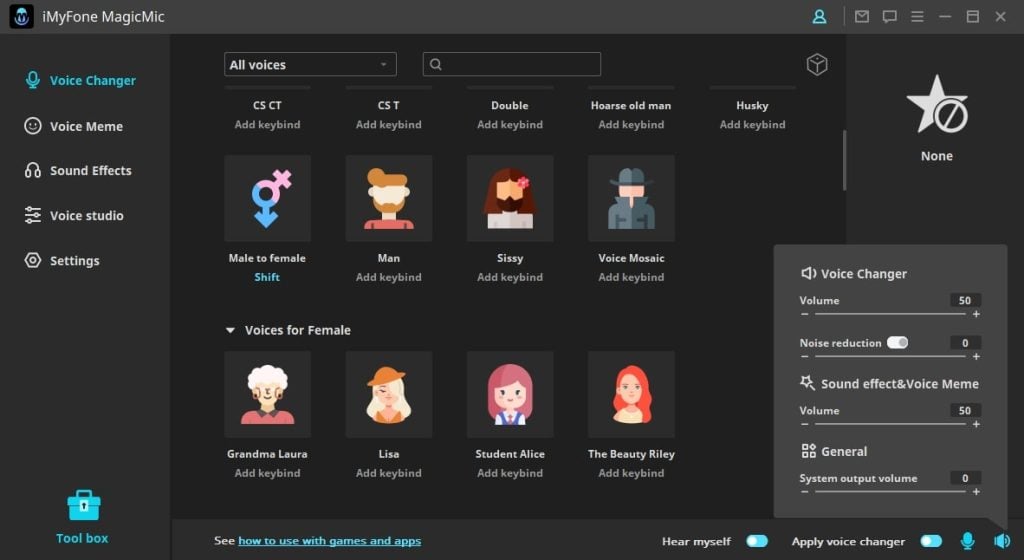Image resolution: width=1024 pixels, height=560 pixels.
Task: Add keybind for Man voice
Action: coord(389,277)
